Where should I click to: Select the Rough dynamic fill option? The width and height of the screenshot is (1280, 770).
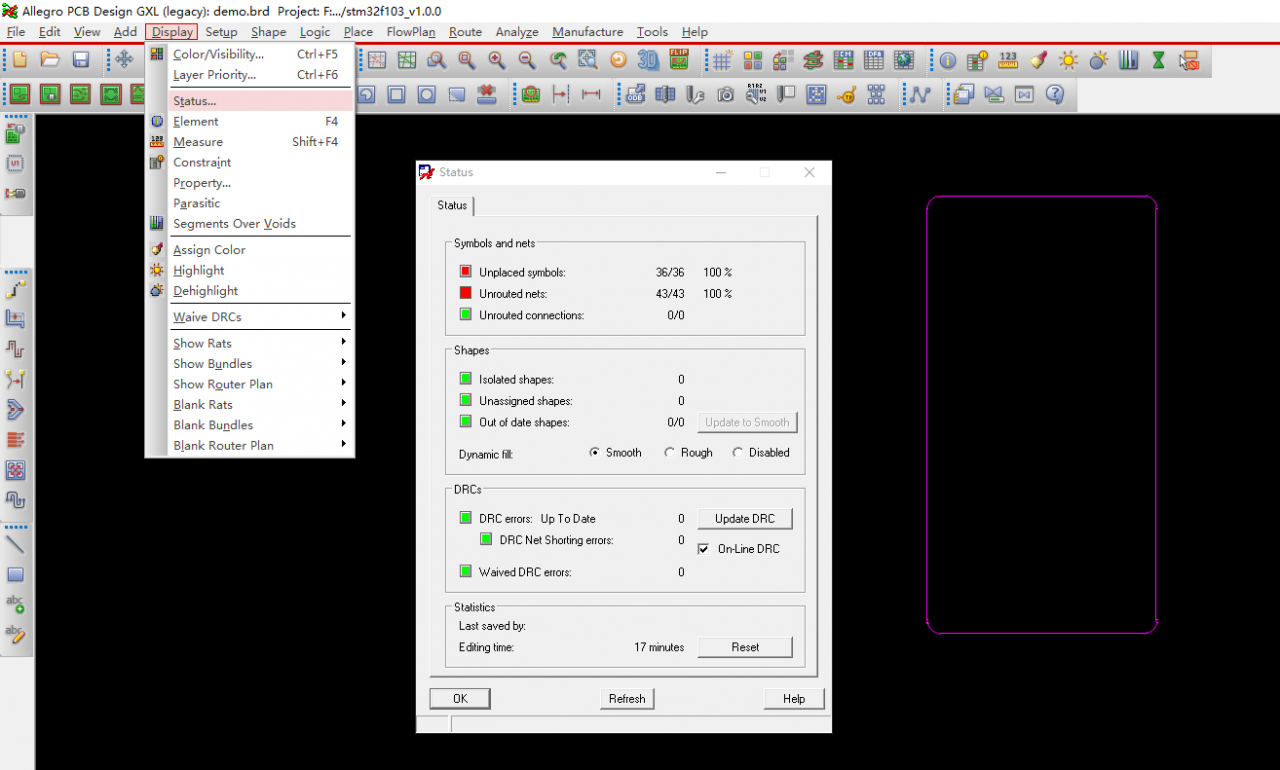pos(689,452)
